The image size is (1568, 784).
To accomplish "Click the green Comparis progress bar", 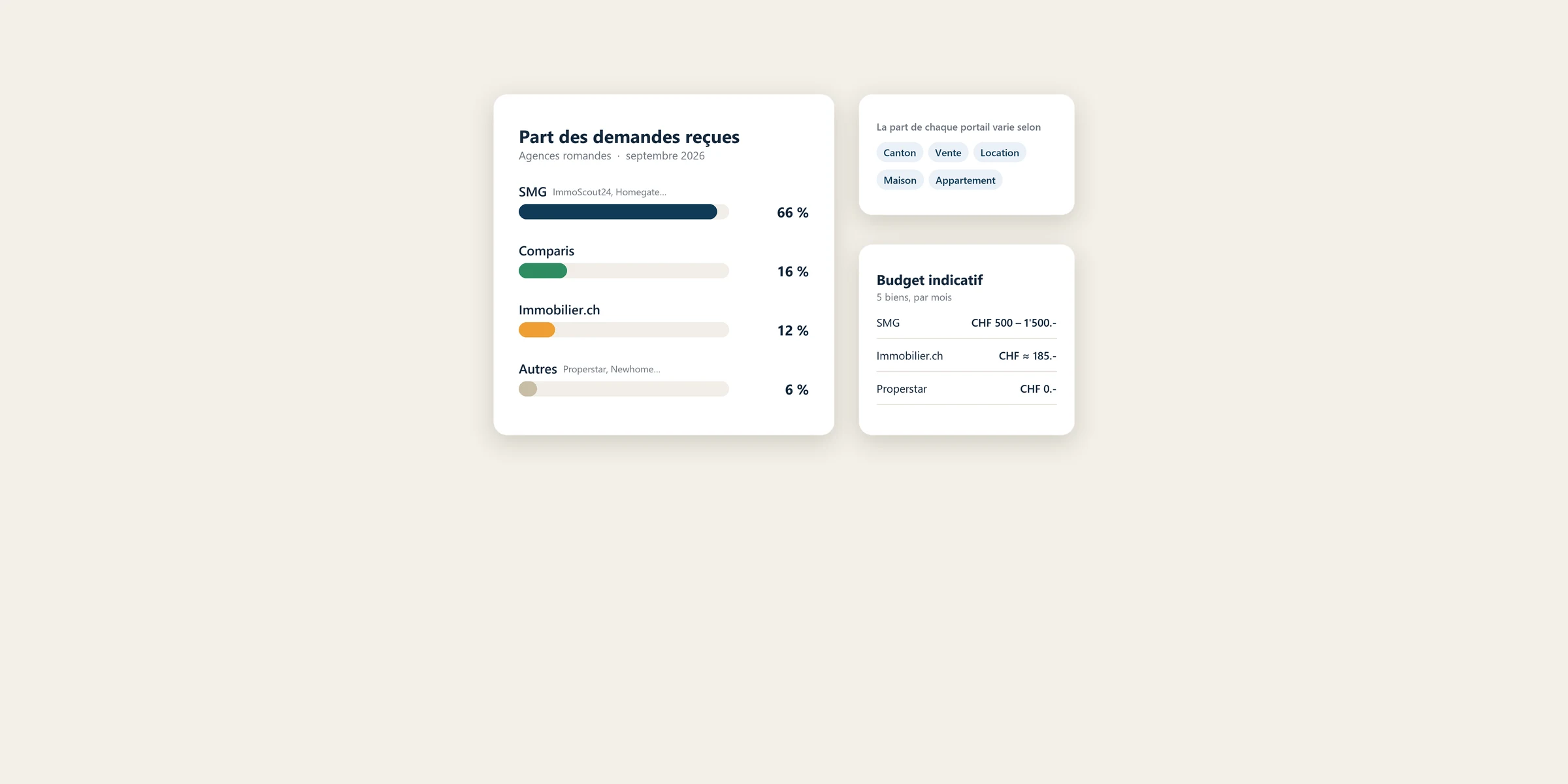I will [624, 270].
